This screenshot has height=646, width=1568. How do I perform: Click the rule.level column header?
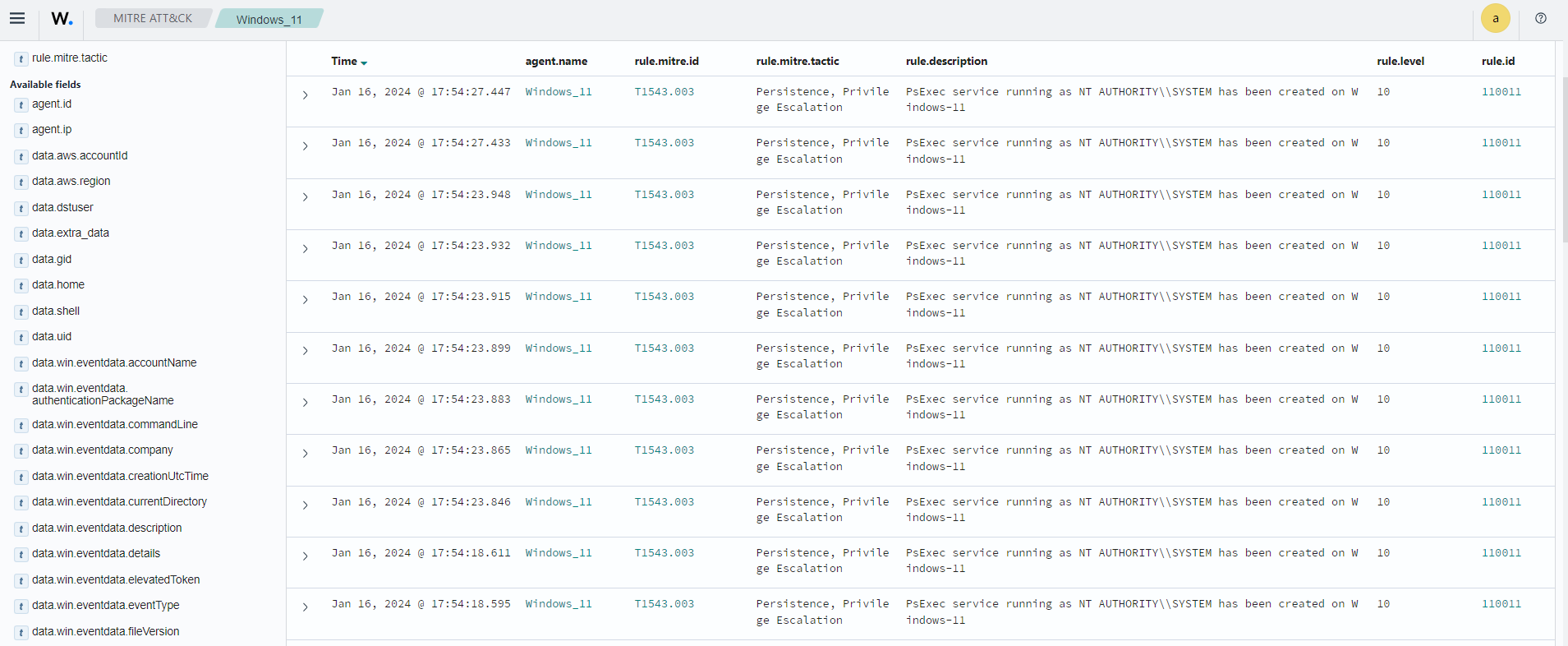1400,62
